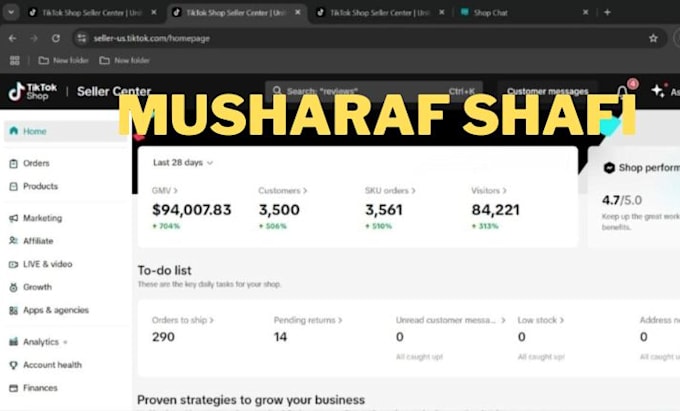Open a new browser tab
Screen dimensions: 680x411
607,13
